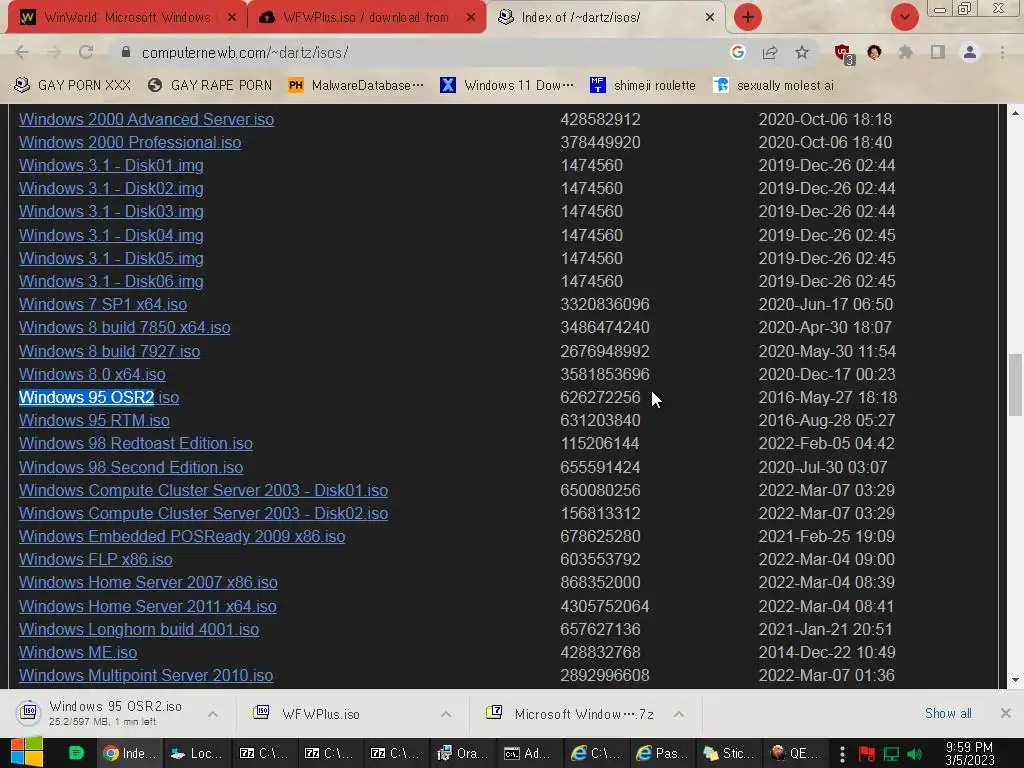Open Windows Multipoint Server 2010.iso link

[146, 675]
